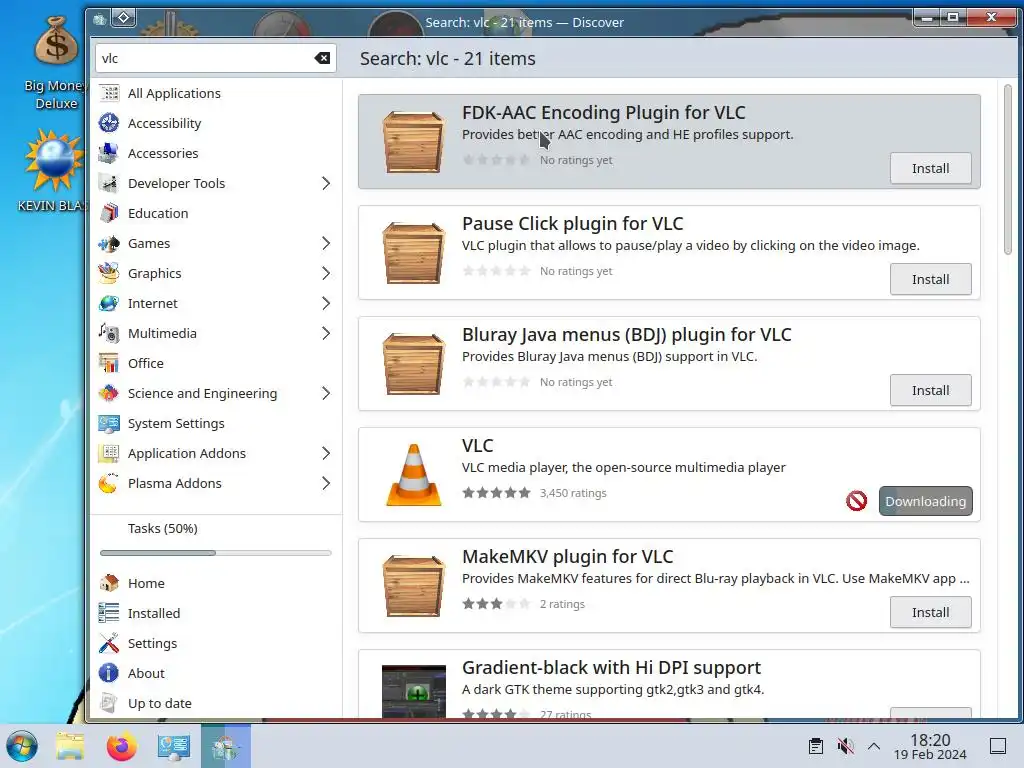The image size is (1024, 768).
Task: Select the All Applications label
Action: click(174, 93)
